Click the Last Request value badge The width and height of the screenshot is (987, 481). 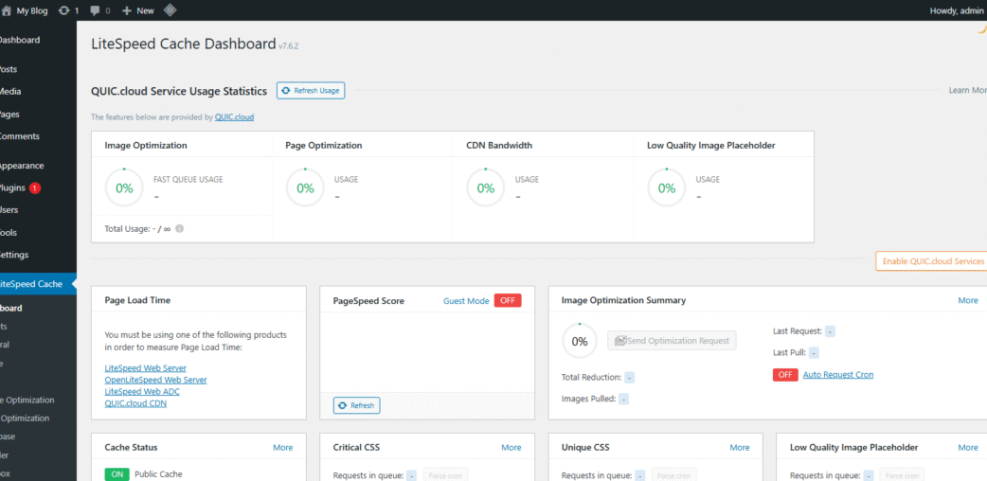(830, 331)
